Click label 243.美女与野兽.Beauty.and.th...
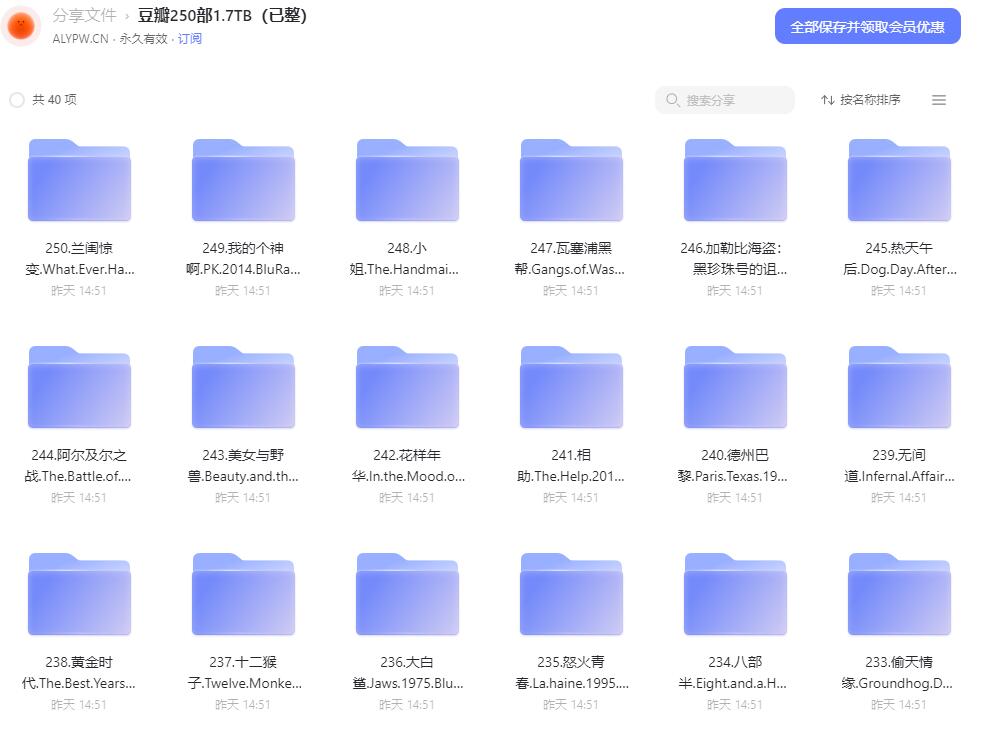This screenshot has width=991, height=729. pos(243,465)
